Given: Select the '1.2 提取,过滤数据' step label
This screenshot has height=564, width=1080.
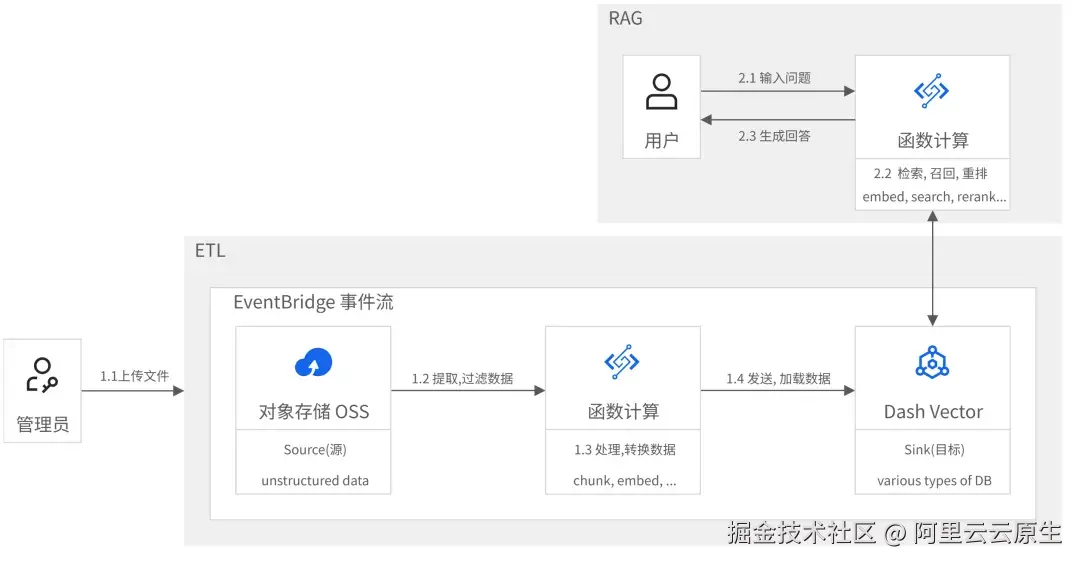Looking at the screenshot, I should (462, 379).
